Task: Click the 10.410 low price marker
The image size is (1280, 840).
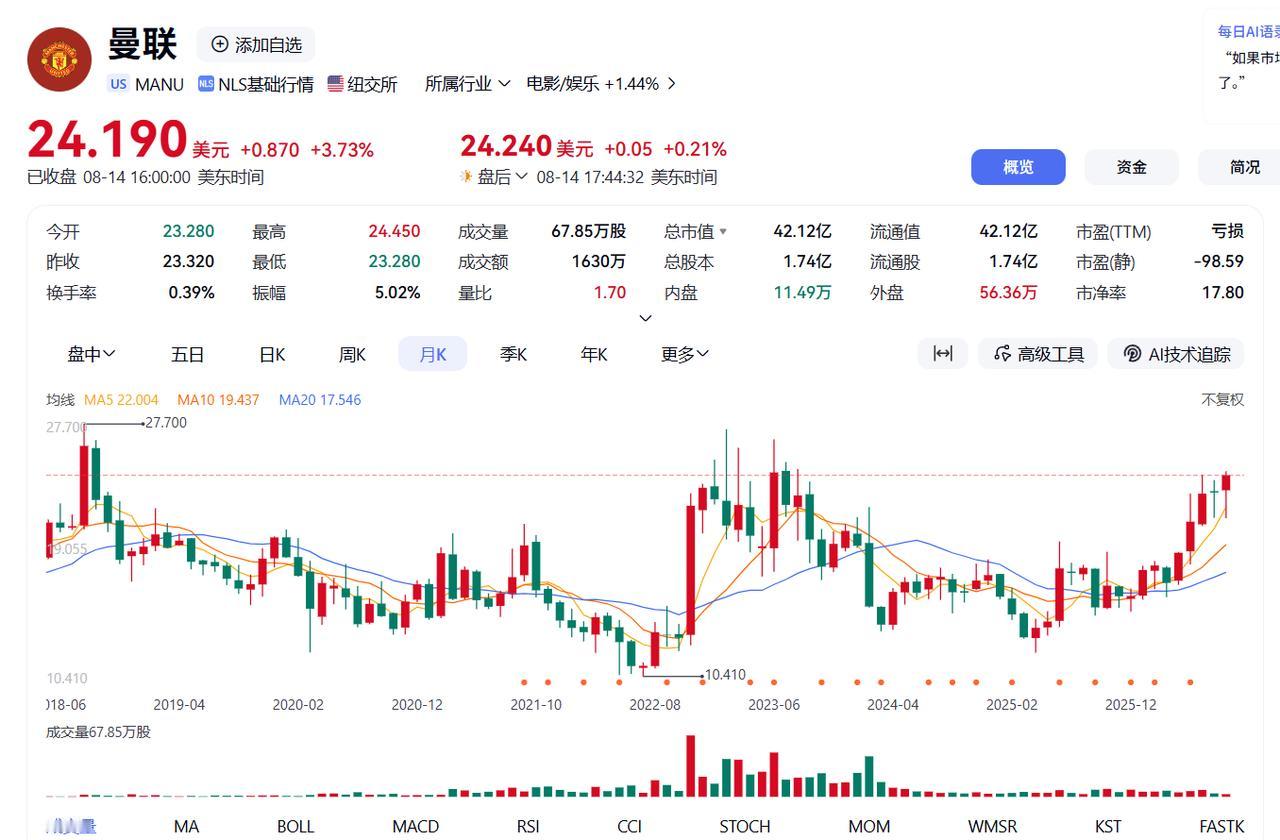Action: (x=725, y=675)
